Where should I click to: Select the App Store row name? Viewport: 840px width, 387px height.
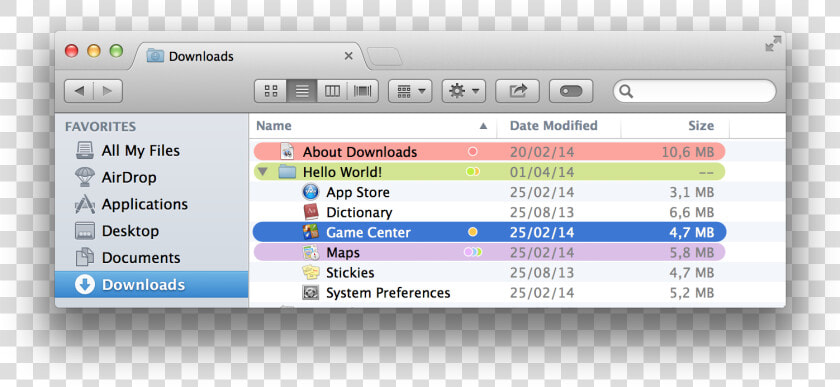coord(358,192)
